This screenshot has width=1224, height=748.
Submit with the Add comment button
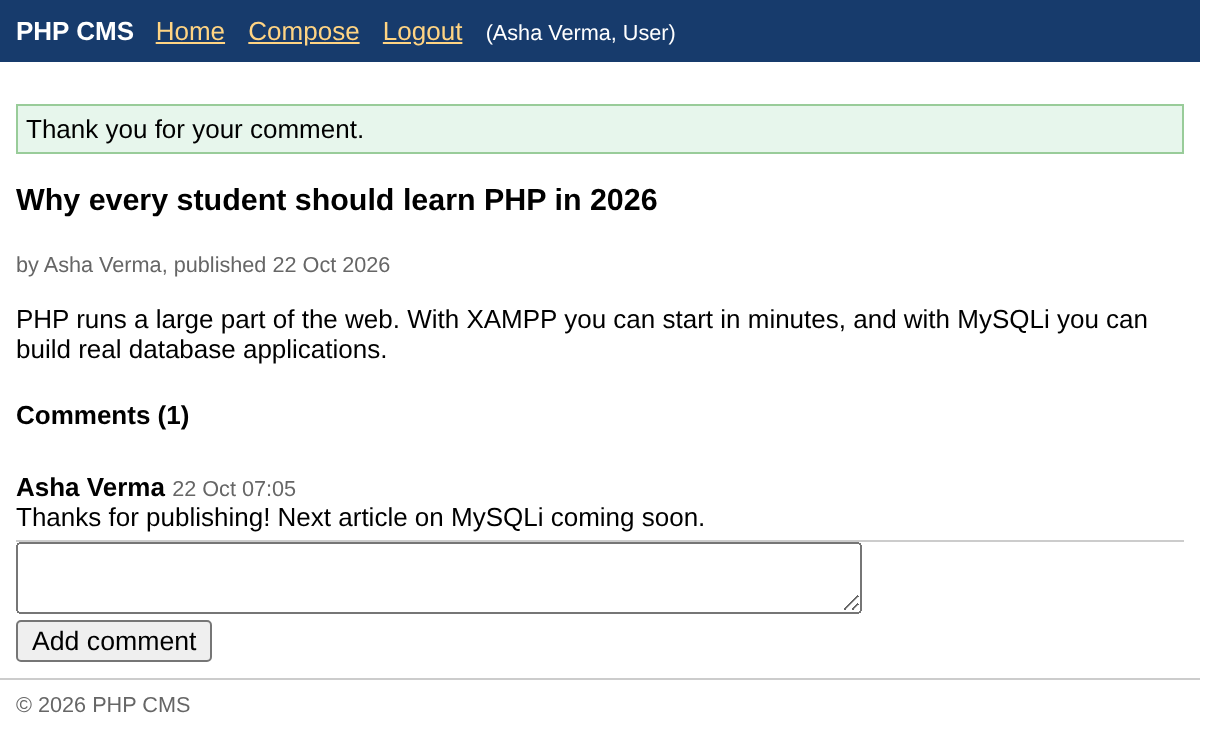114,641
